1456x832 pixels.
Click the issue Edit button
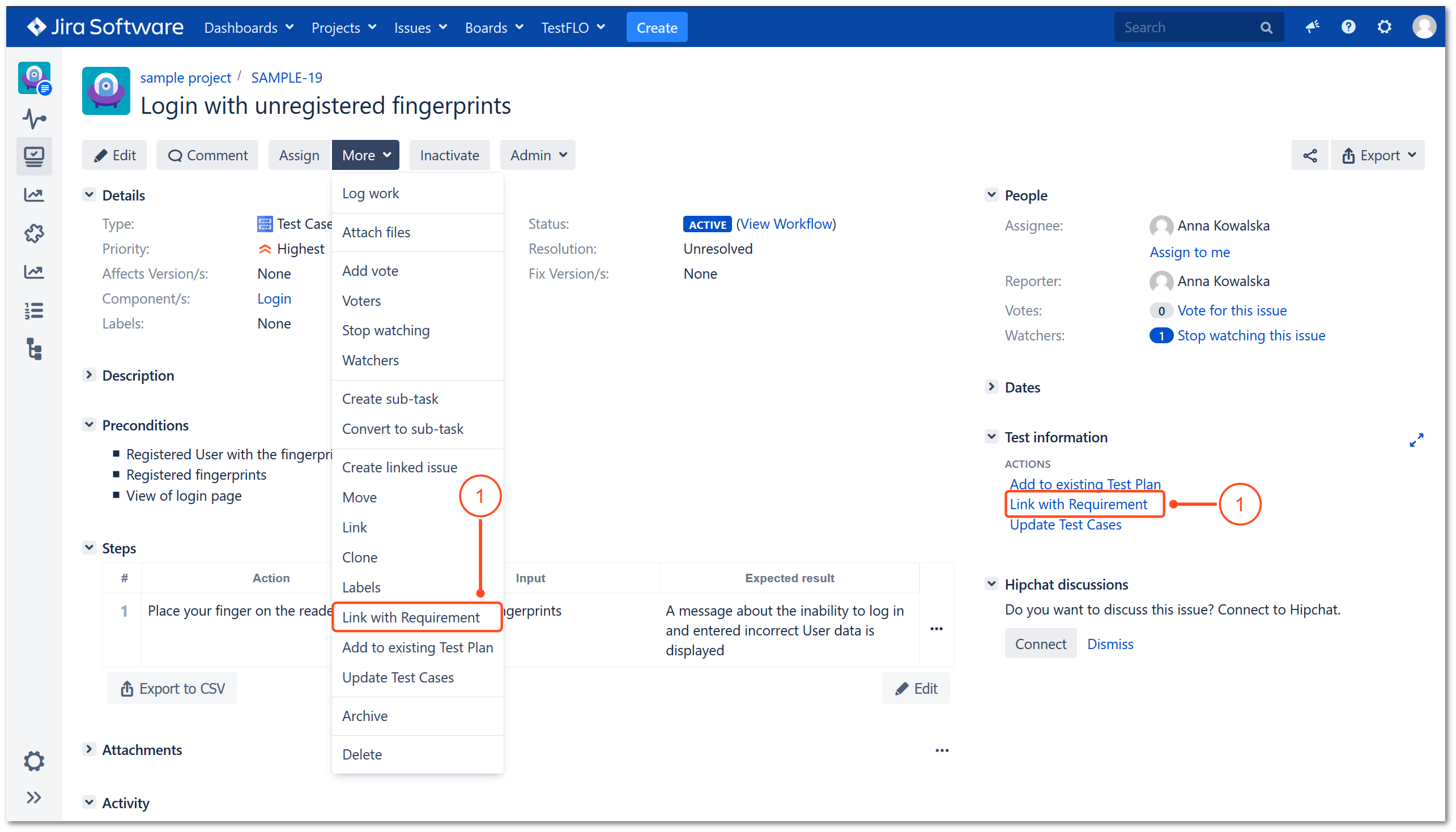[x=115, y=155]
